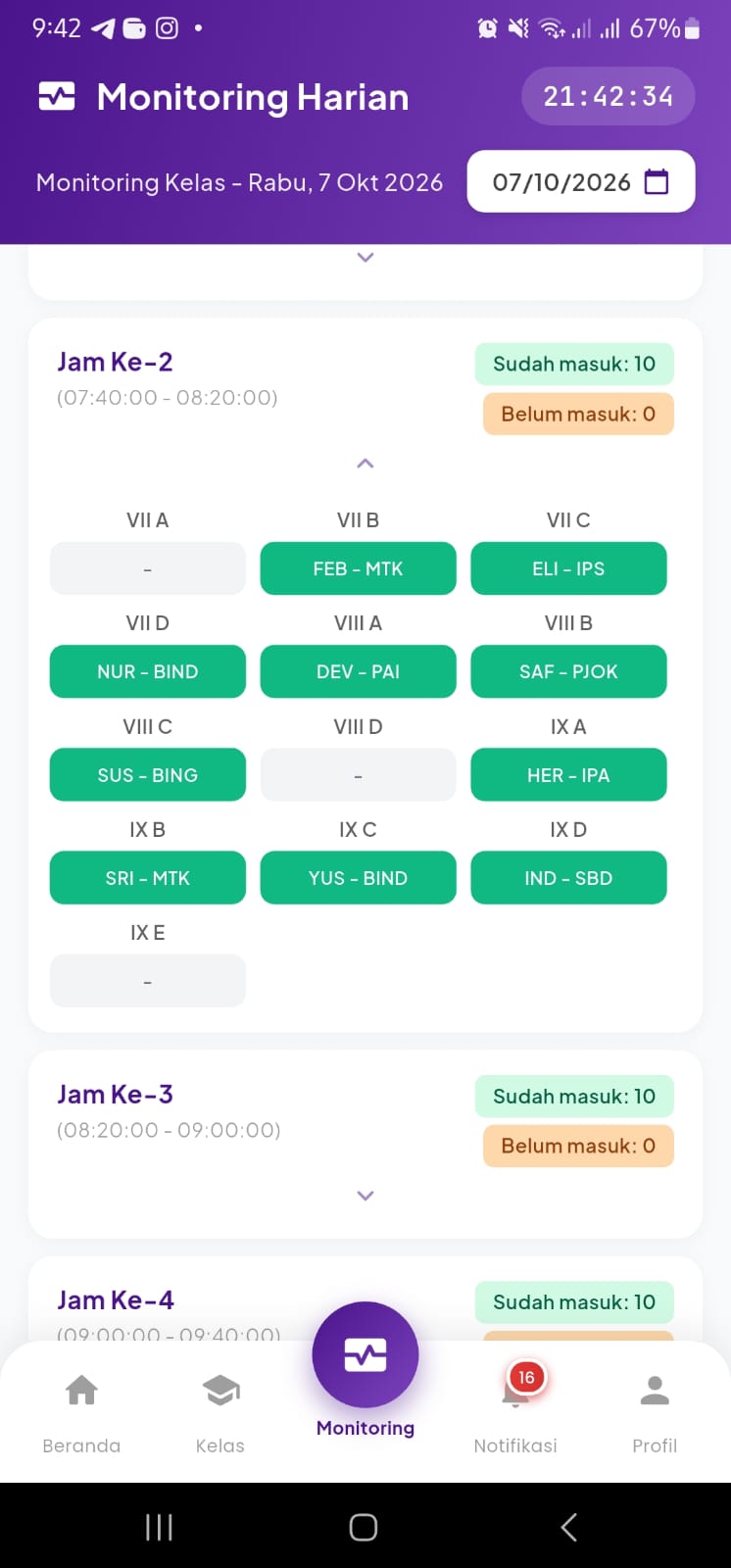Viewport: 731px width, 1568px height.
Task: Tap Sudah masuk: 10 badge in Jam Ke-4
Action: click(x=574, y=1301)
